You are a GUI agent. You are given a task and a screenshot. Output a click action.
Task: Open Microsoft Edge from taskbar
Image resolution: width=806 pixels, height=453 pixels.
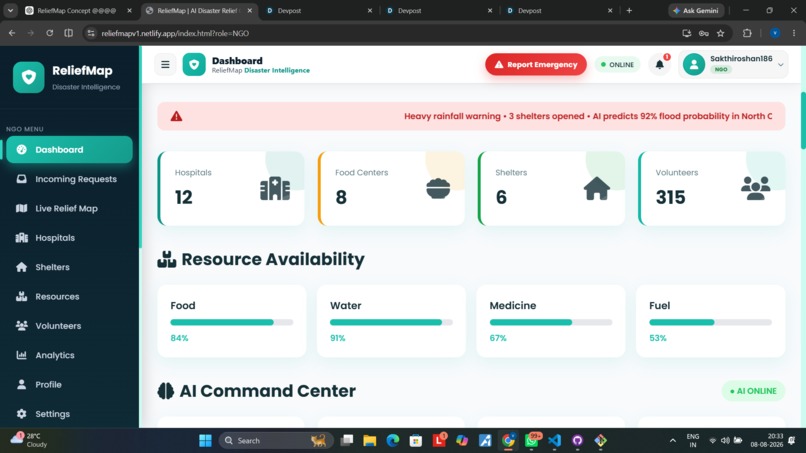(x=393, y=441)
